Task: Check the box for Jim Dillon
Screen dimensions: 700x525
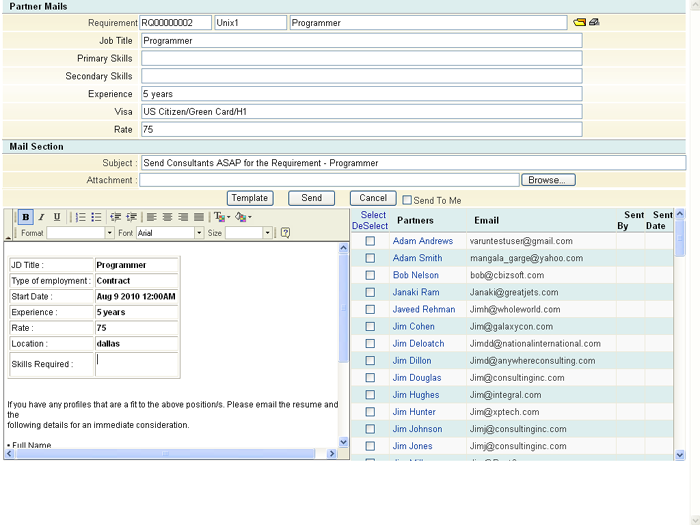Action: [370, 361]
